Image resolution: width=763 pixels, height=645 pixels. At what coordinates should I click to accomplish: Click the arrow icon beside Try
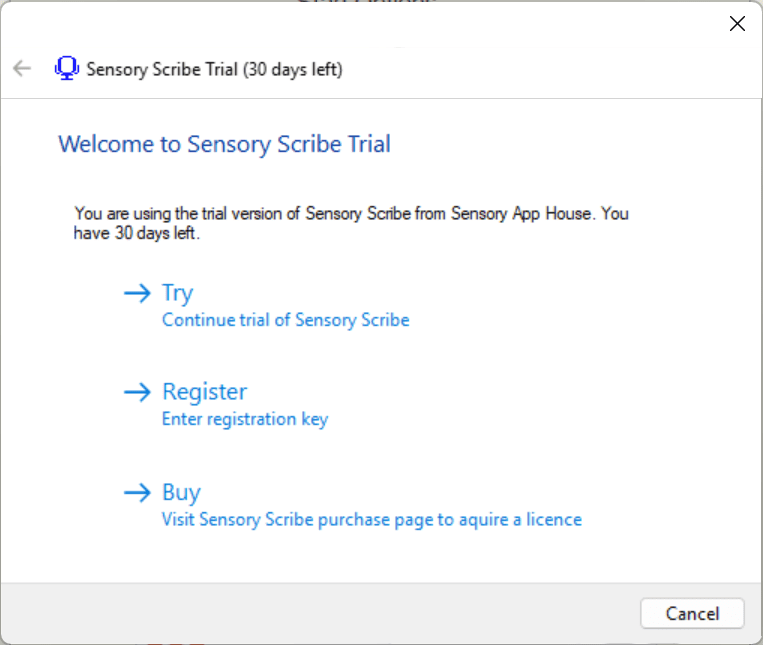click(136, 293)
